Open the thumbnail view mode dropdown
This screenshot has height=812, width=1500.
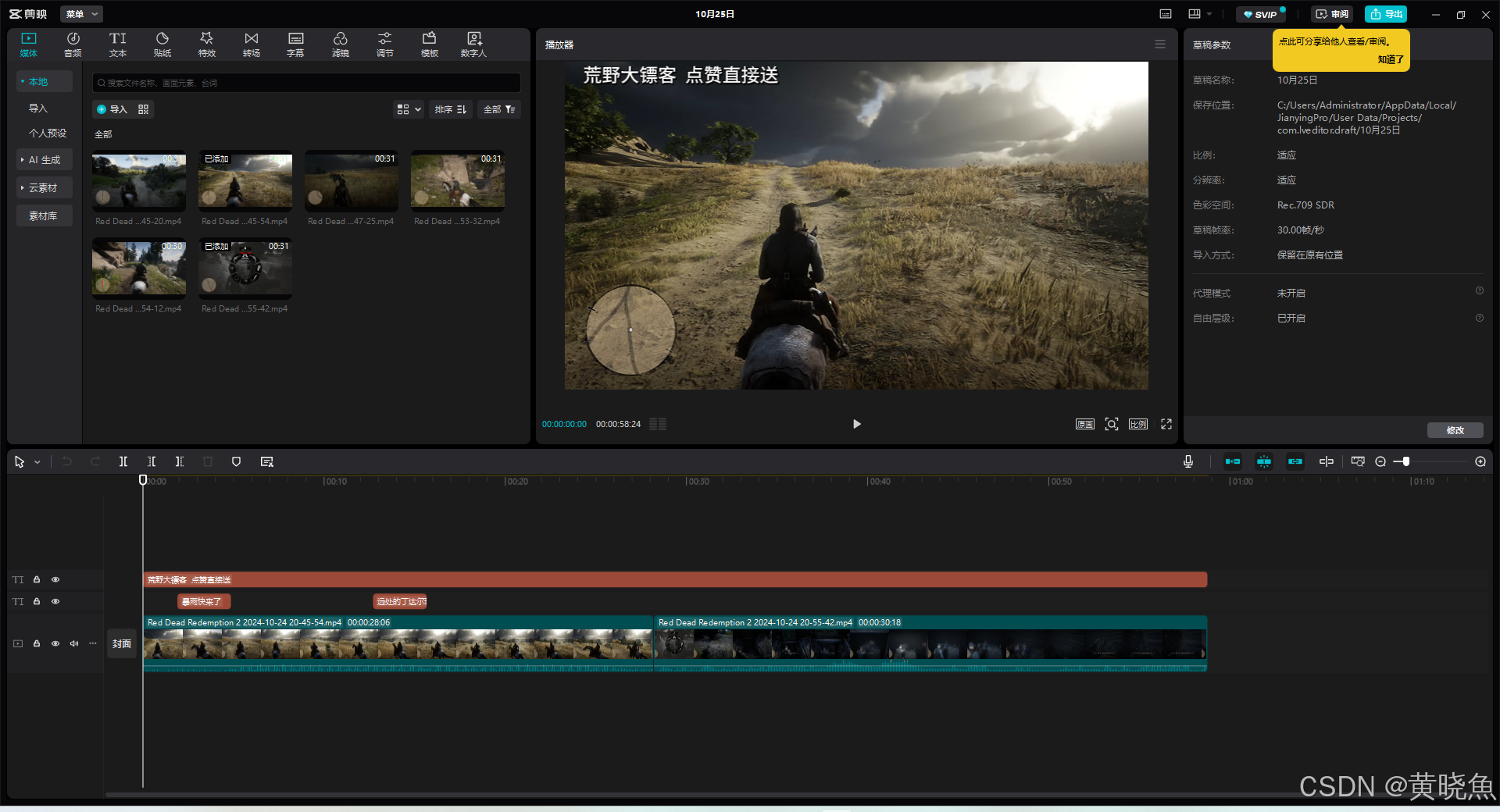pos(409,109)
